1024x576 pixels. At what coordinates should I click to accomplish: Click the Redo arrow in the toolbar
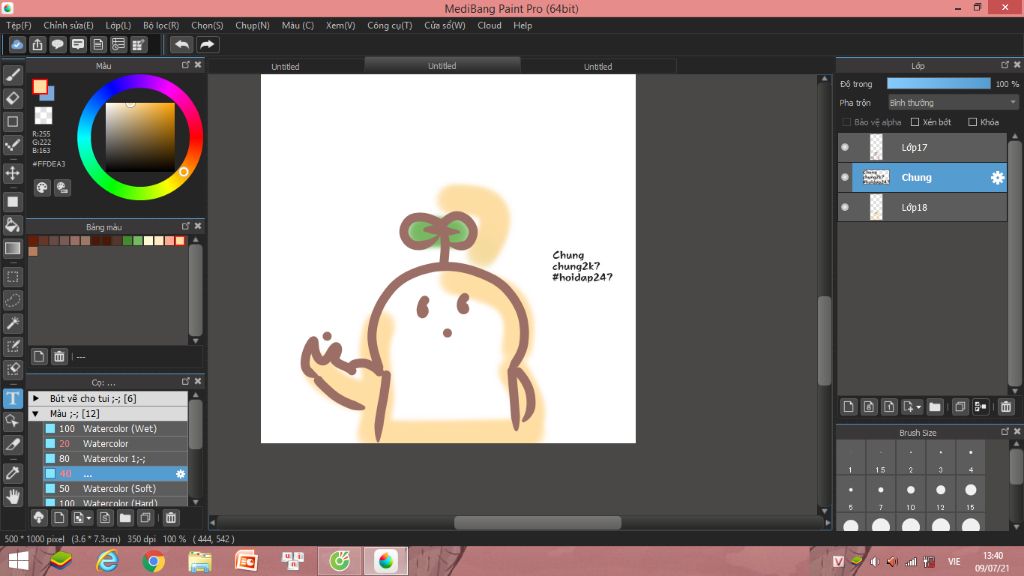[x=207, y=44]
